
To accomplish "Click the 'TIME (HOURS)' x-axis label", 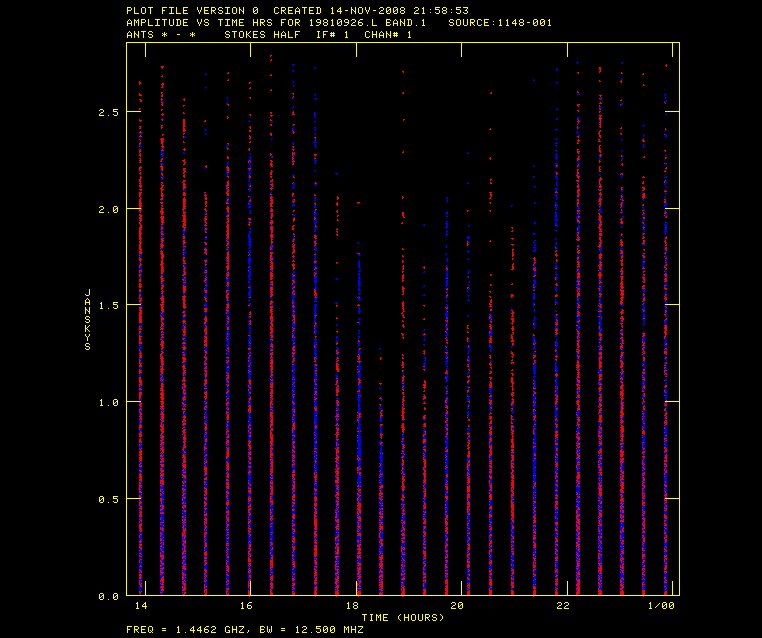I will point(402,617).
